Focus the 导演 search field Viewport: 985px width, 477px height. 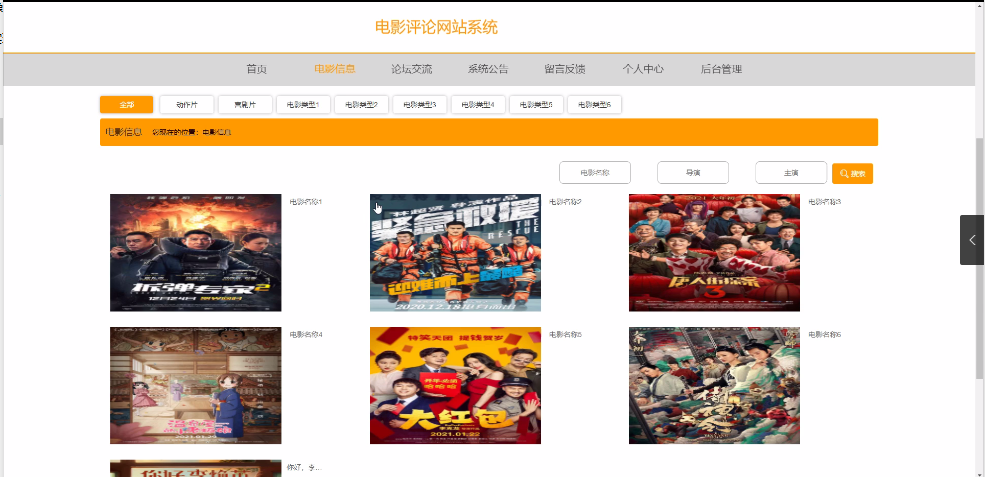click(x=693, y=173)
